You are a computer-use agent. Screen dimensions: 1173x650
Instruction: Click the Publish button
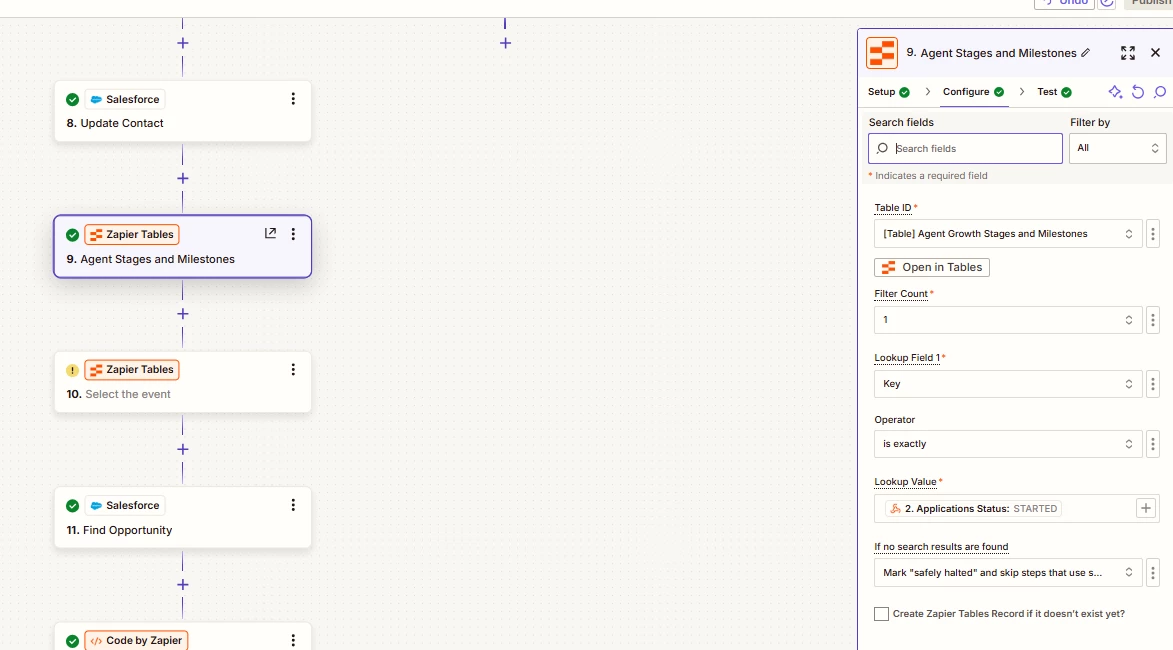click(1149, 3)
